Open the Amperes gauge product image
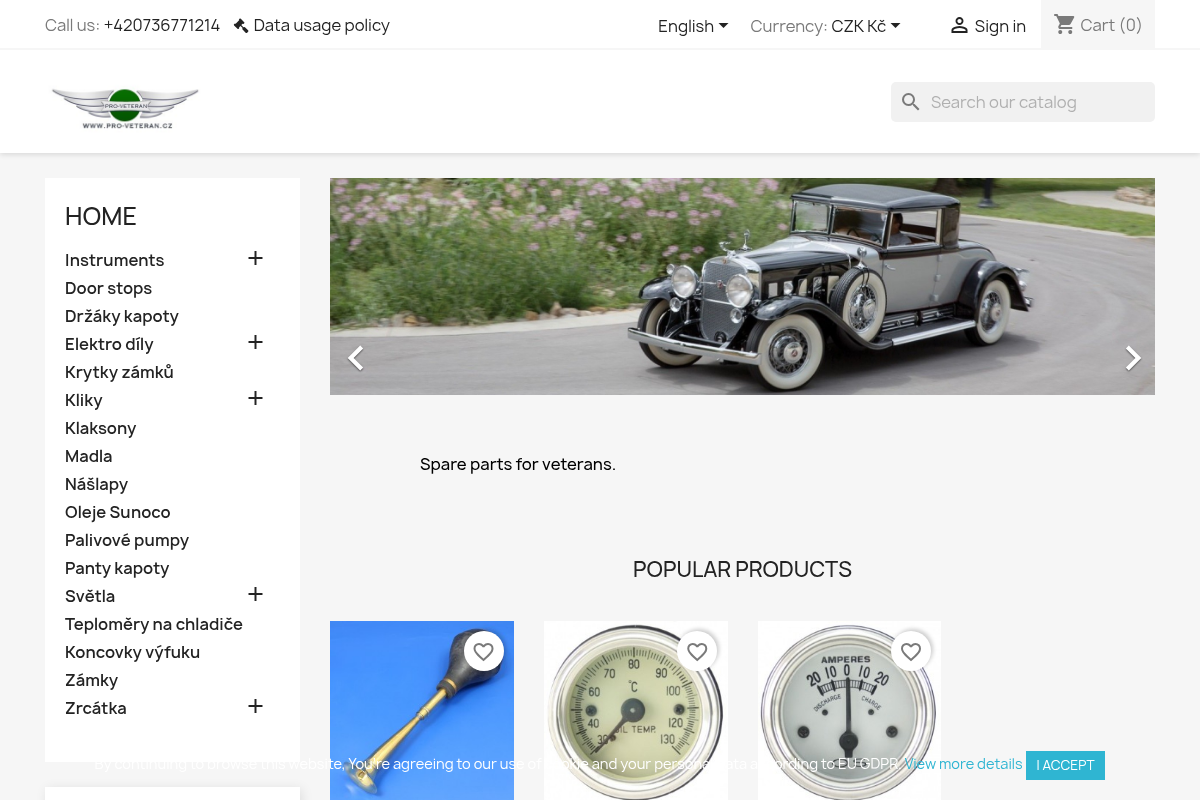The width and height of the screenshot is (1200, 800). coord(849,710)
